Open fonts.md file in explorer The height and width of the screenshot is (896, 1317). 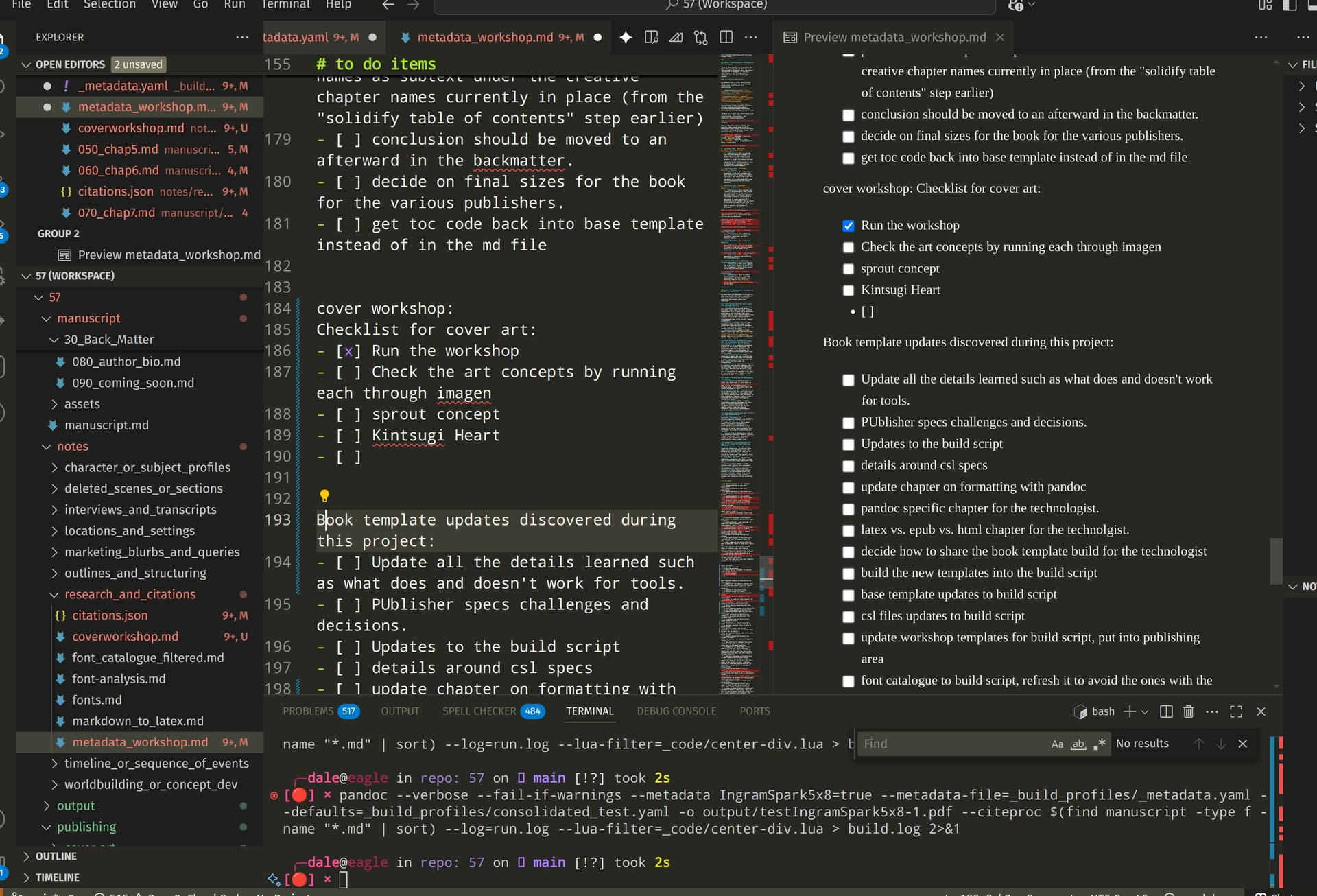[97, 700]
